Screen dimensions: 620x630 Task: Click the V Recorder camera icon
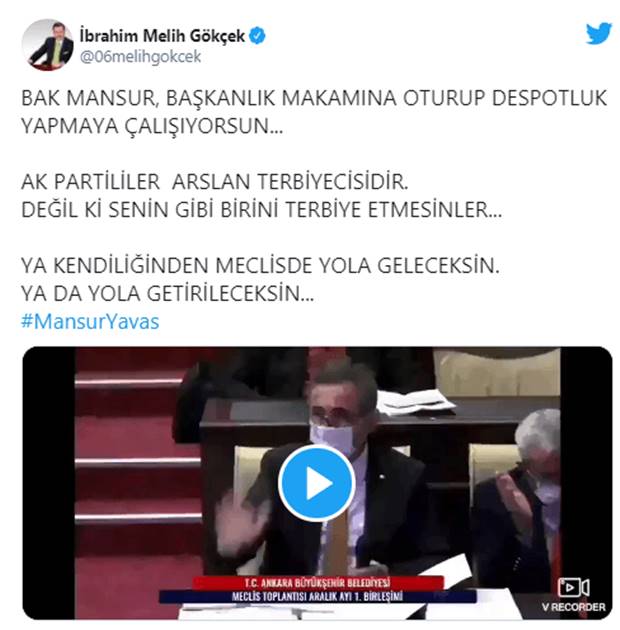tap(573, 587)
